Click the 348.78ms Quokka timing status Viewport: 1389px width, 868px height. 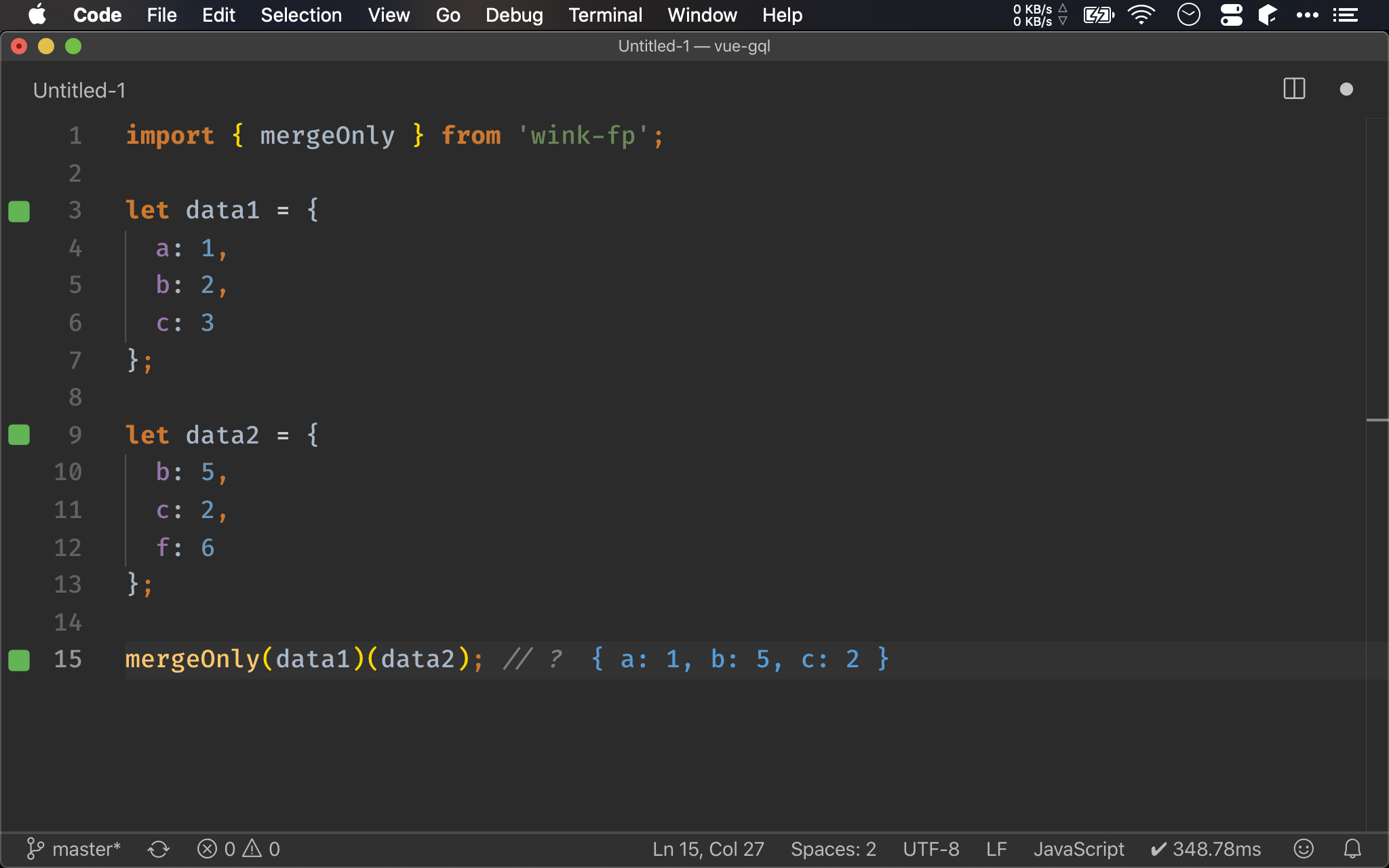pyautogui.click(x=1206, y=849)
